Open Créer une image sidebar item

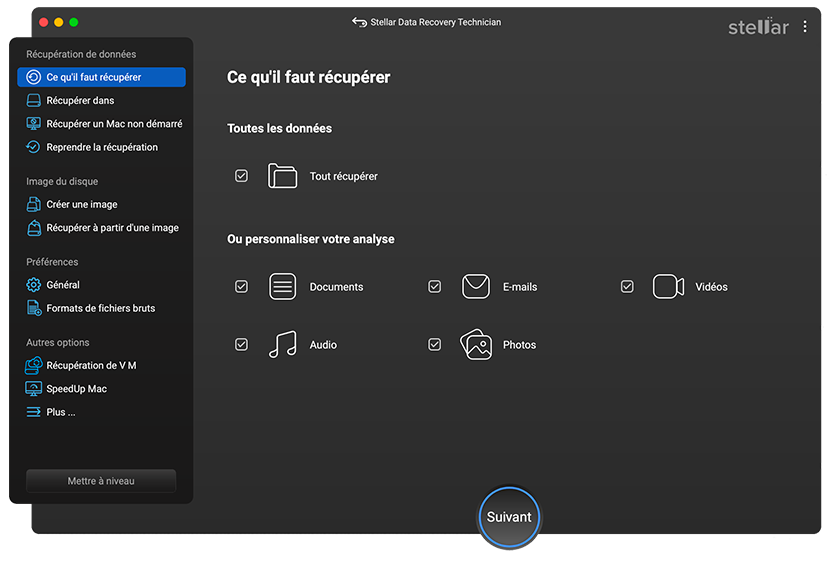point(81,205)
